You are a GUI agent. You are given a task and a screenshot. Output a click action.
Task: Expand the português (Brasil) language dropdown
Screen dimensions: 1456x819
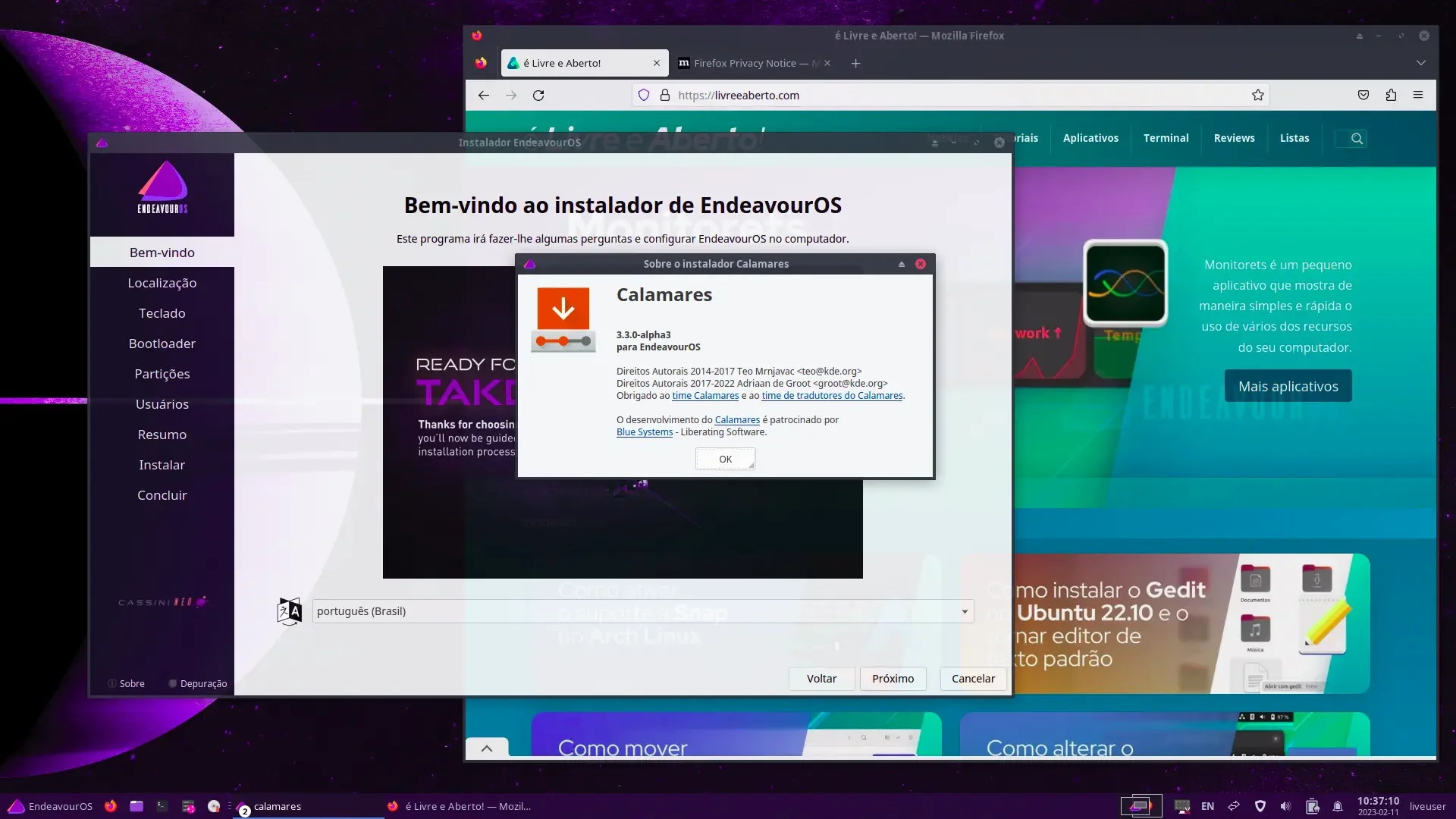point(643,611)
